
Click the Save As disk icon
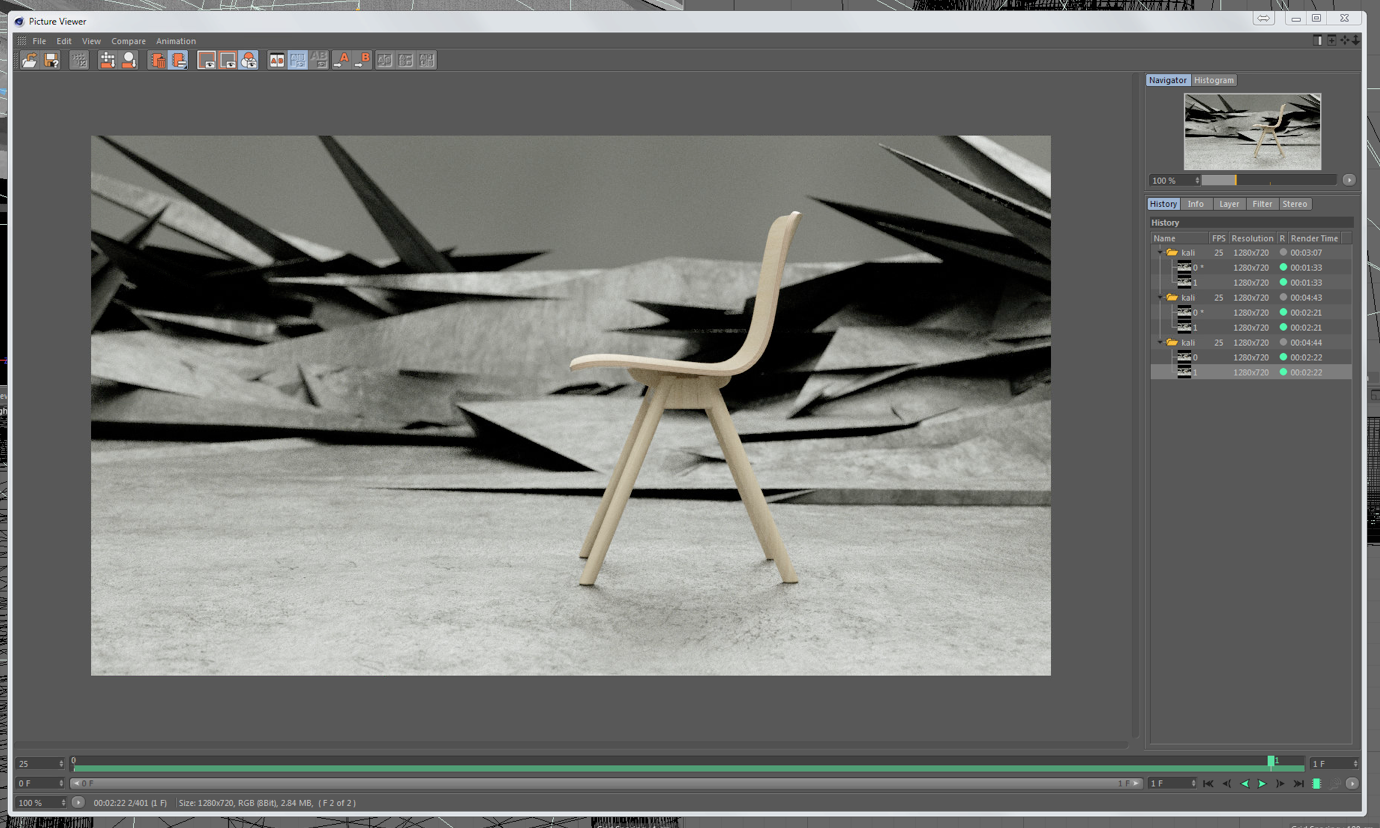tap(51, 61)
